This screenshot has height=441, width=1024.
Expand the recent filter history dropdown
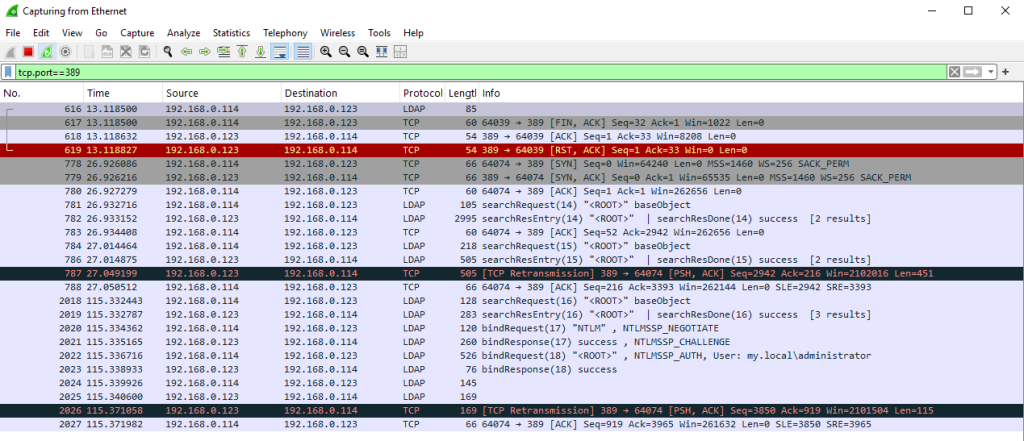[x=991, y=72]
